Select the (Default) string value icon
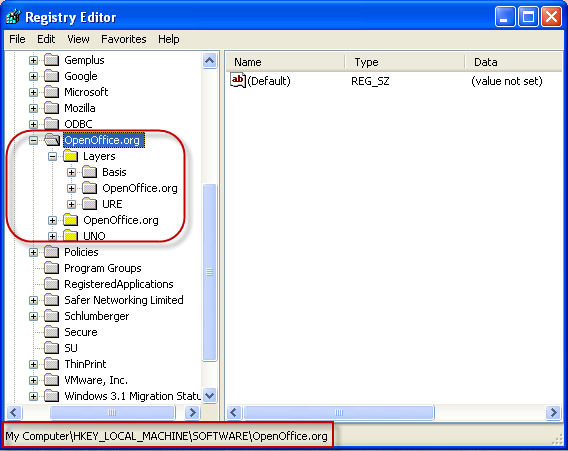 238,80
